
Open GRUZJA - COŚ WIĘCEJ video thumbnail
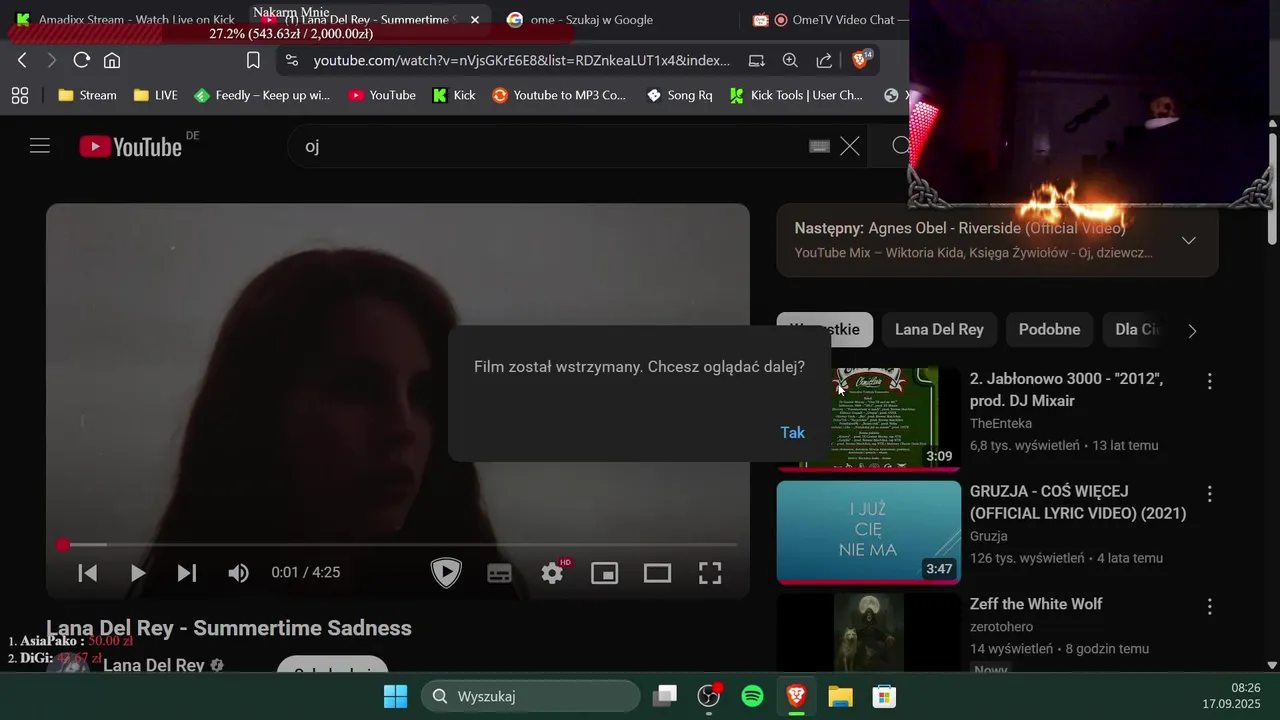click(x=868, y=532)
